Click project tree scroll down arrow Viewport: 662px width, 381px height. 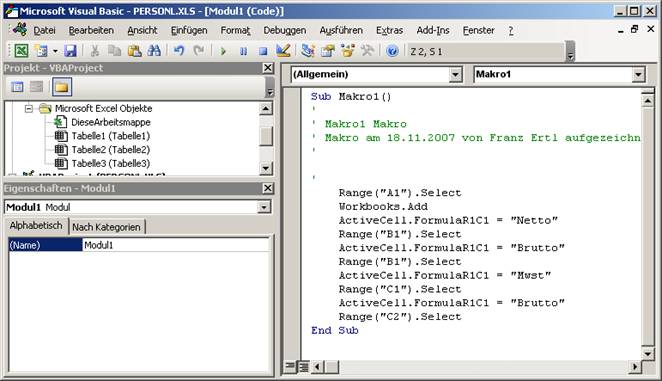coord(266,169)
